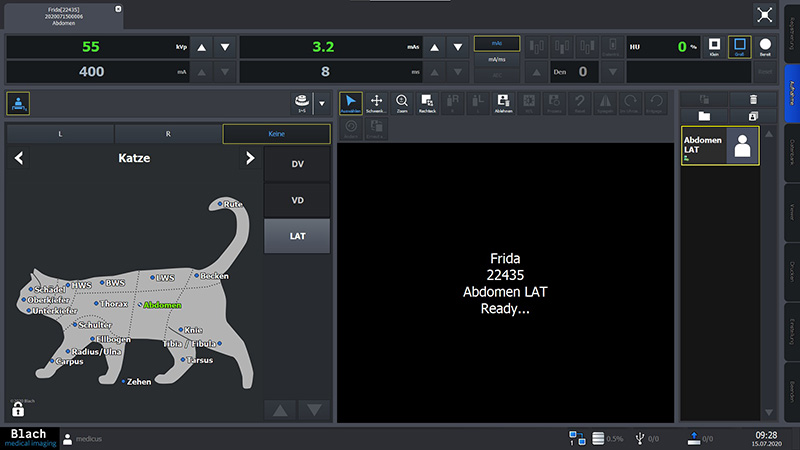The height and width of the screenshot is (450, 800).
Task: Click the Rechteck crop tool
Action: 428,103
